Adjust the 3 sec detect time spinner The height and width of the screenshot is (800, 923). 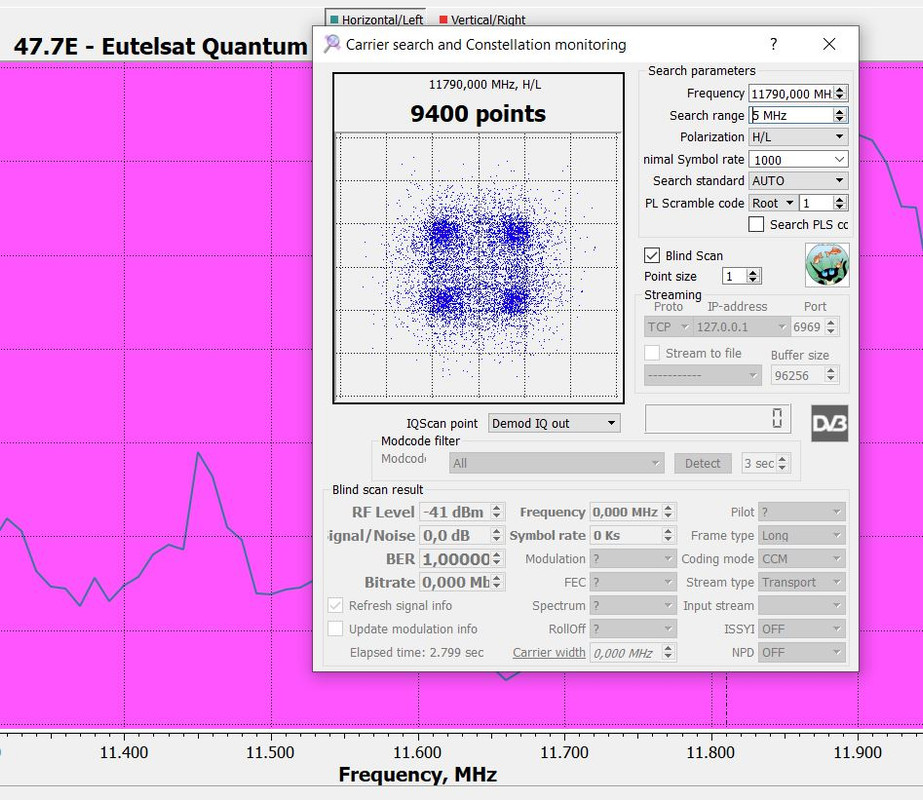coord(782,463)
